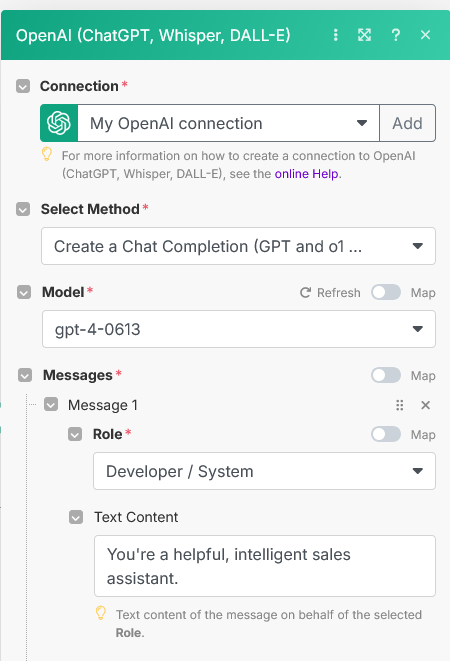The image size is (450, 661).
Task: Open the Developer / System role dropdown
Action: pos(264,471)
